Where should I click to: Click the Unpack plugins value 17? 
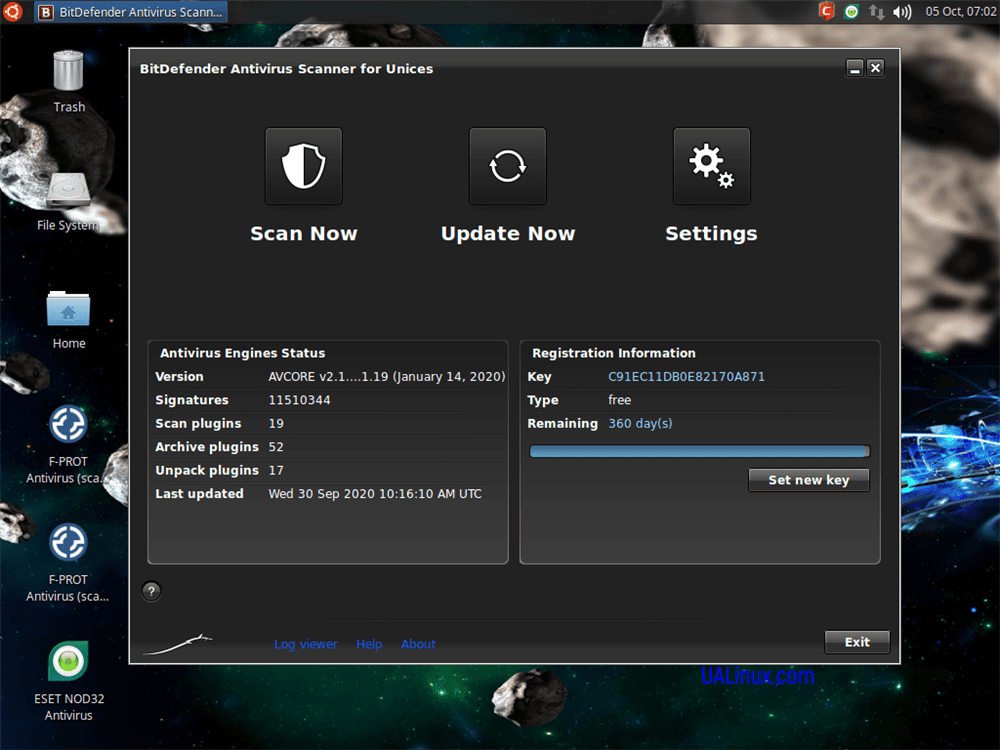pyautogui.click(x=276, y=471)
